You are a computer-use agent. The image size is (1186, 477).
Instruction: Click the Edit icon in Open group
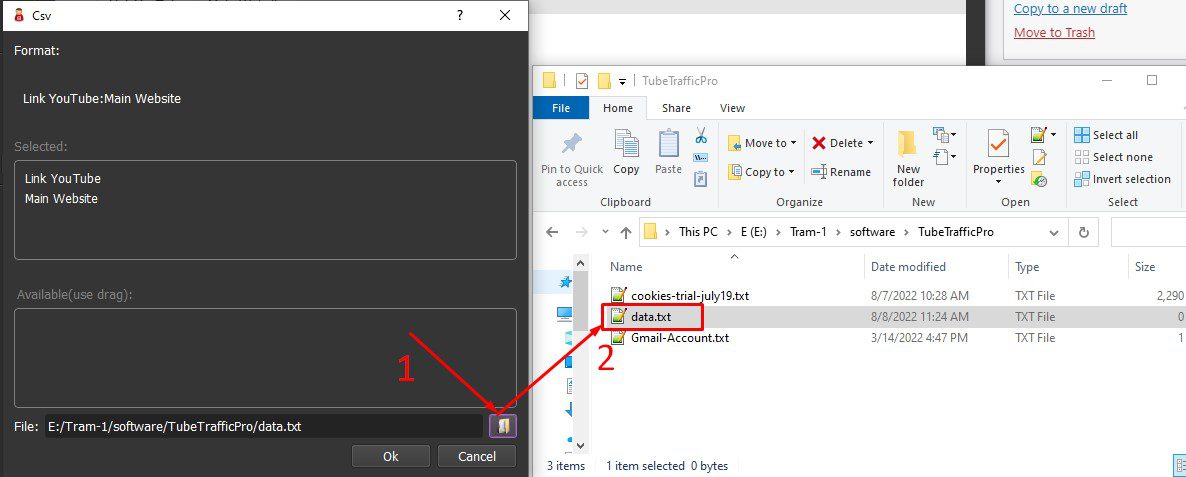pos(1040,157)
